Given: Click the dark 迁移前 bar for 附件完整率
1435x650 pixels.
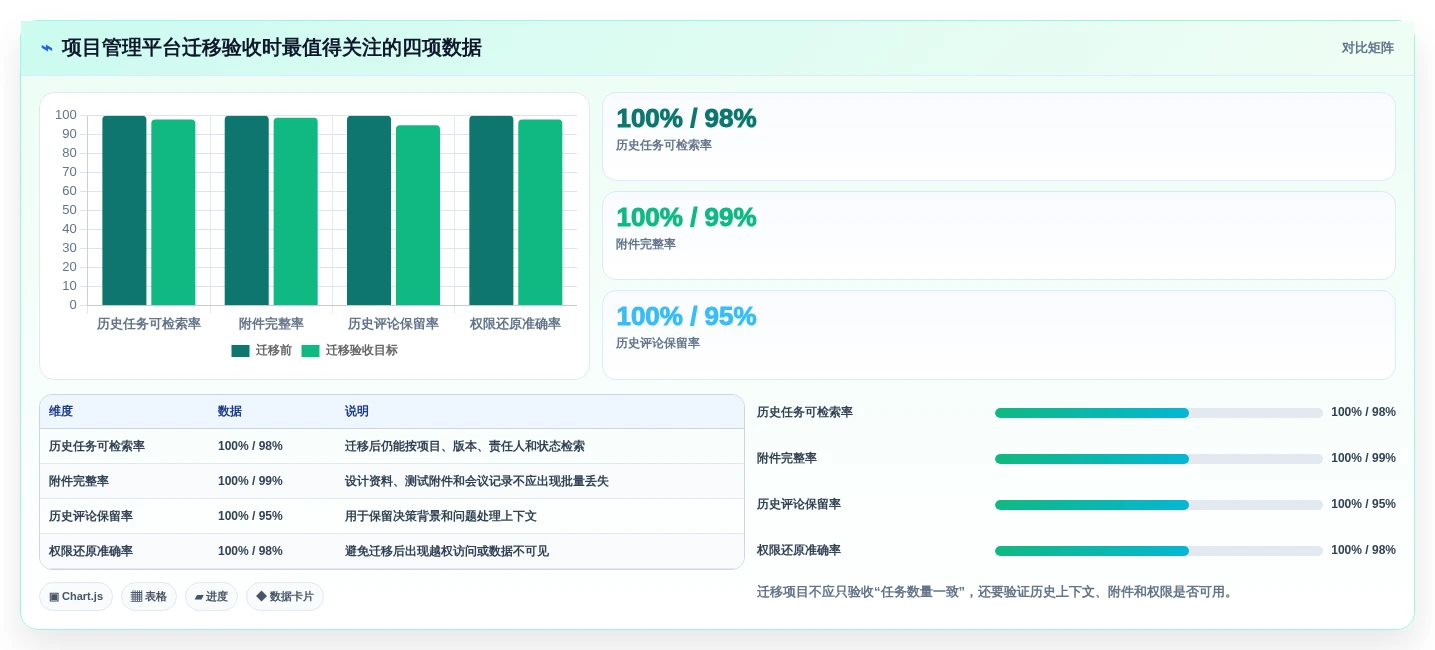Looking at the screenshot, I should click(x=246, y=211).
